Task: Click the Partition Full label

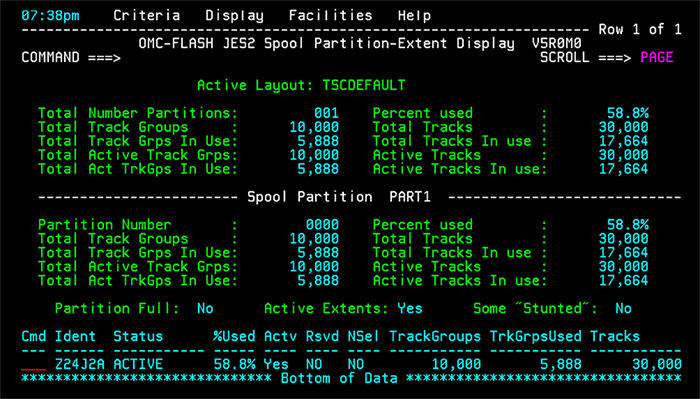Action: coord(117,309)
